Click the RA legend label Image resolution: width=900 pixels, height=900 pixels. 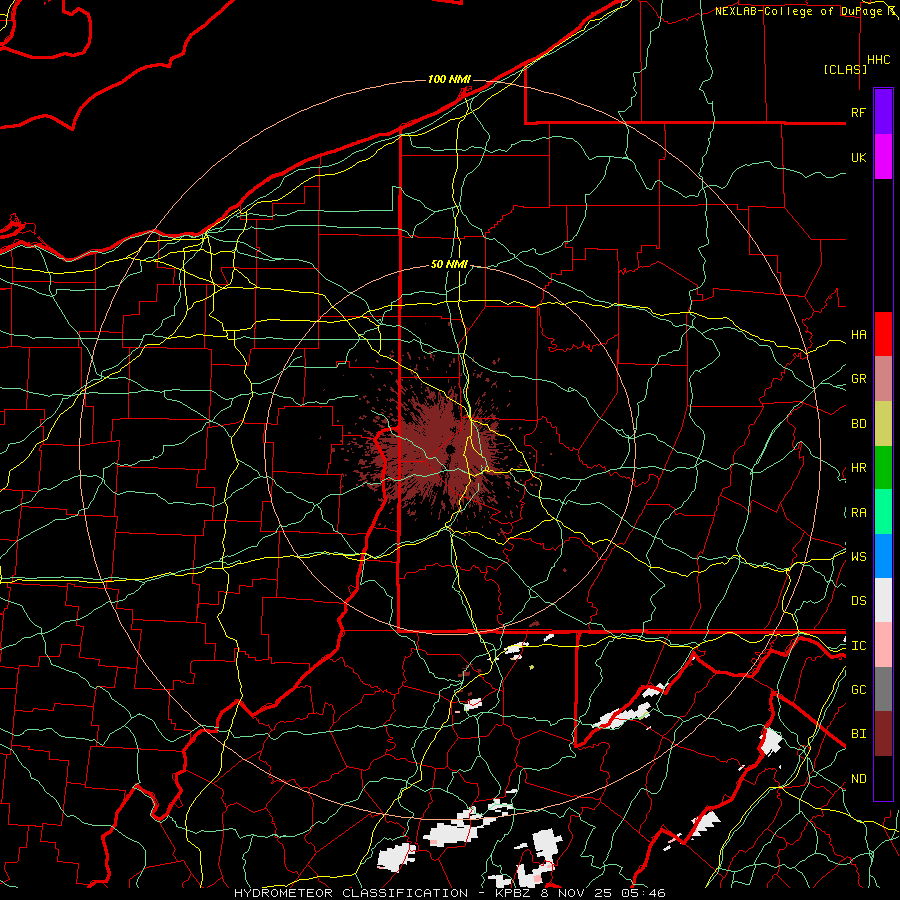point(858,513)
